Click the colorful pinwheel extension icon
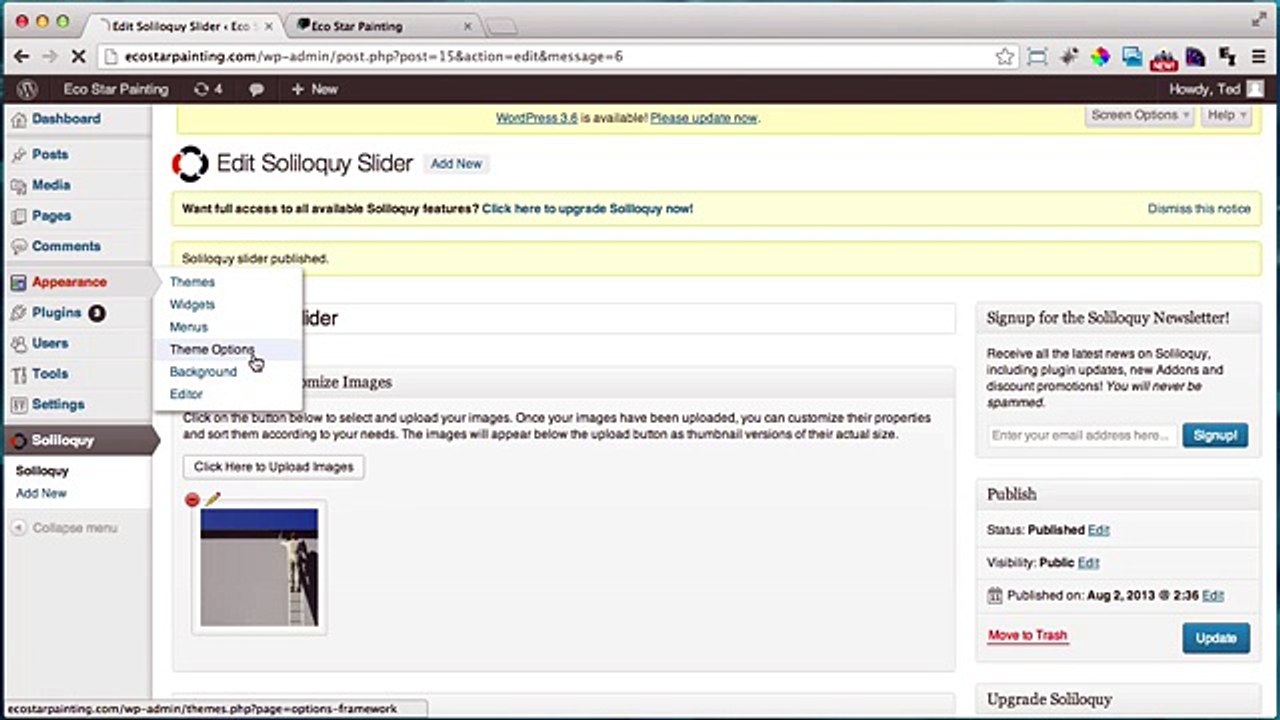1280x720 pixels. click(1100, 57)
